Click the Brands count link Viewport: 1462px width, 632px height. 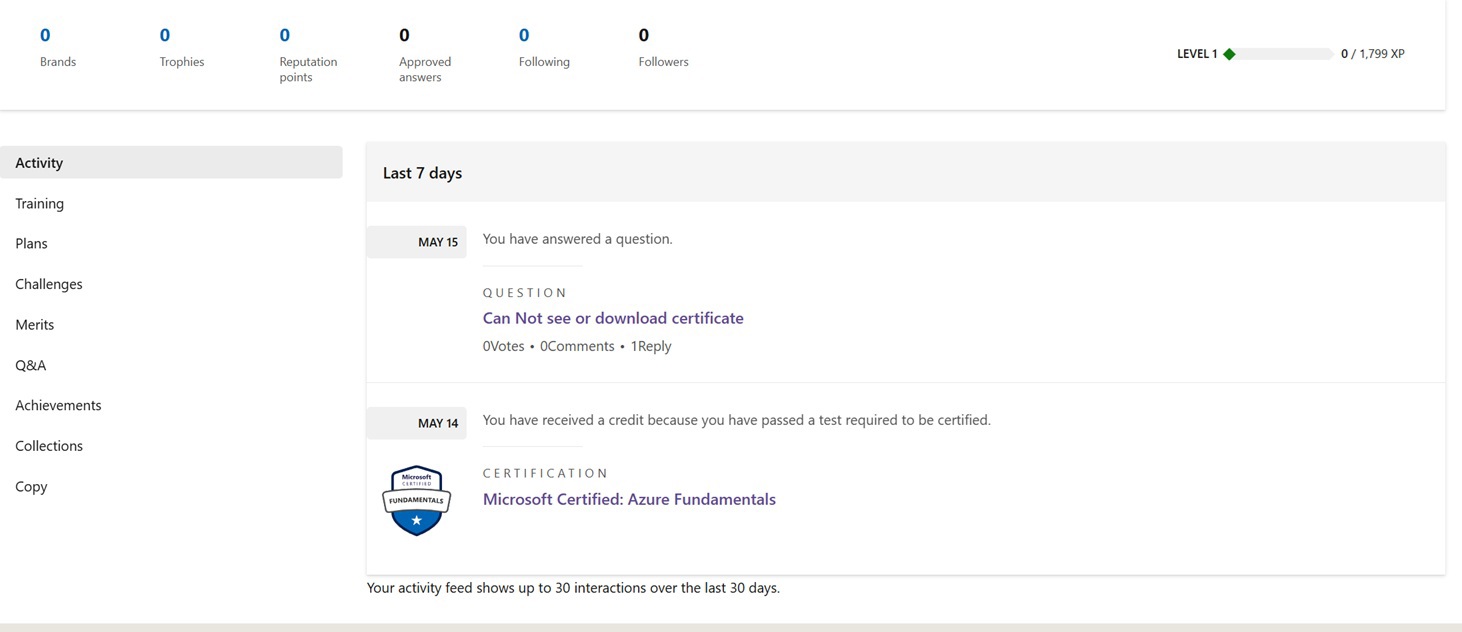click(45, 35)
